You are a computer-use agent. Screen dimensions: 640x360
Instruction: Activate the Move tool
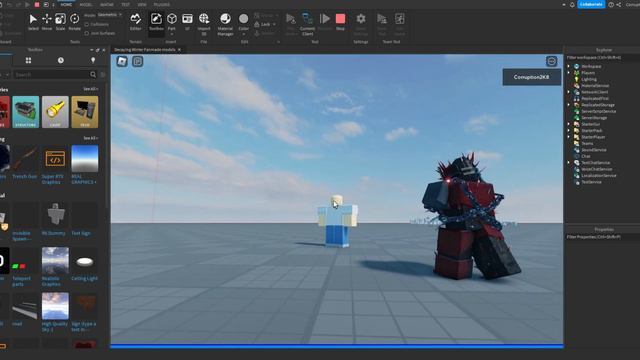tap(47, 22)
